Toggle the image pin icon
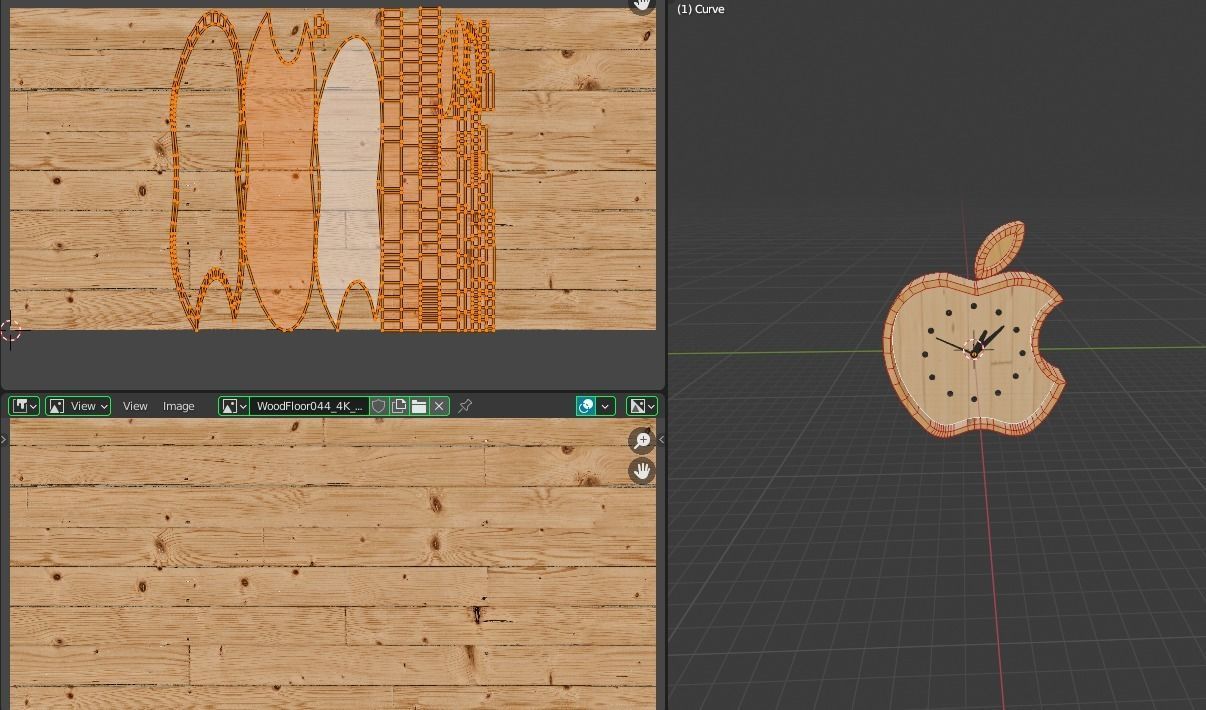1206x710 pixels. [x=465, y=406]
